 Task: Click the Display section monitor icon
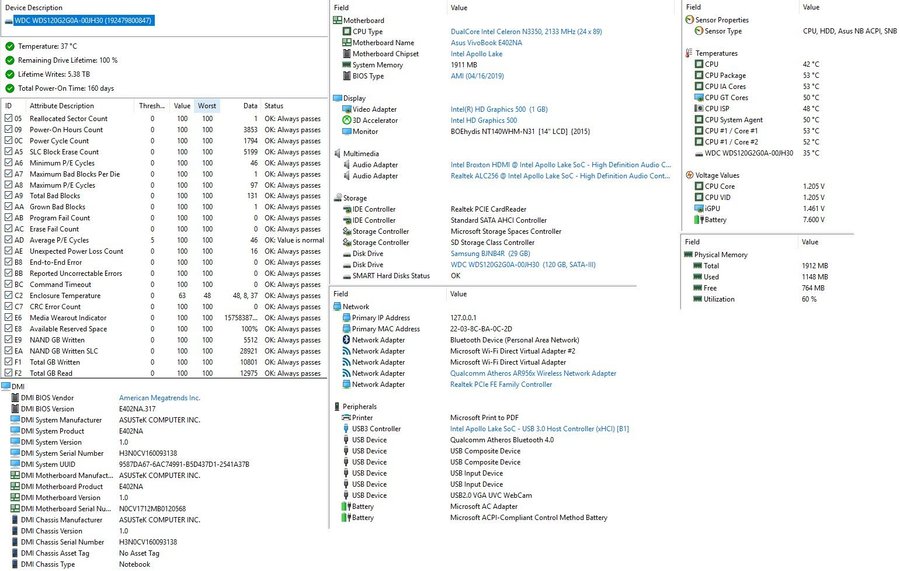(337, 98)
